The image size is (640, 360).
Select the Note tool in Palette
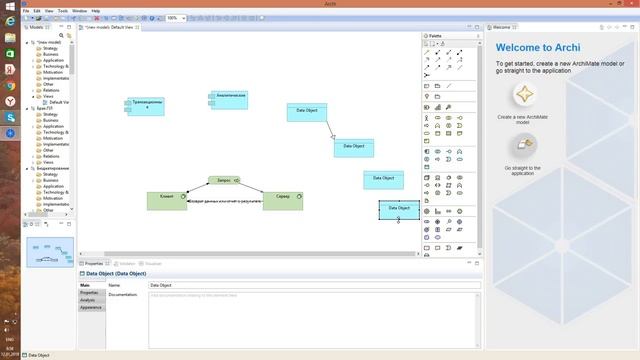pyautogui.click(x=427, y=86)
